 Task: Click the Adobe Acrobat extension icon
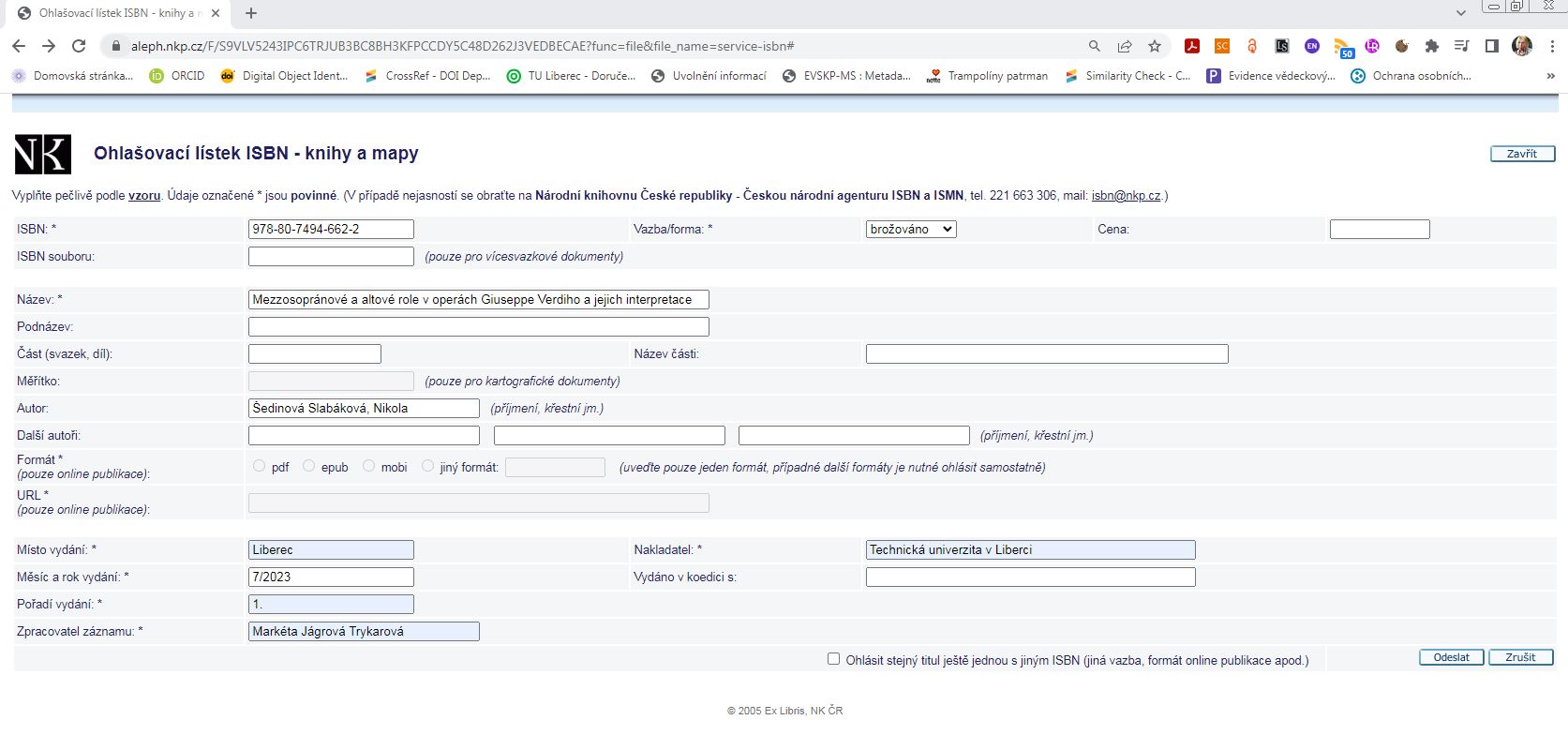(1191, 46)
